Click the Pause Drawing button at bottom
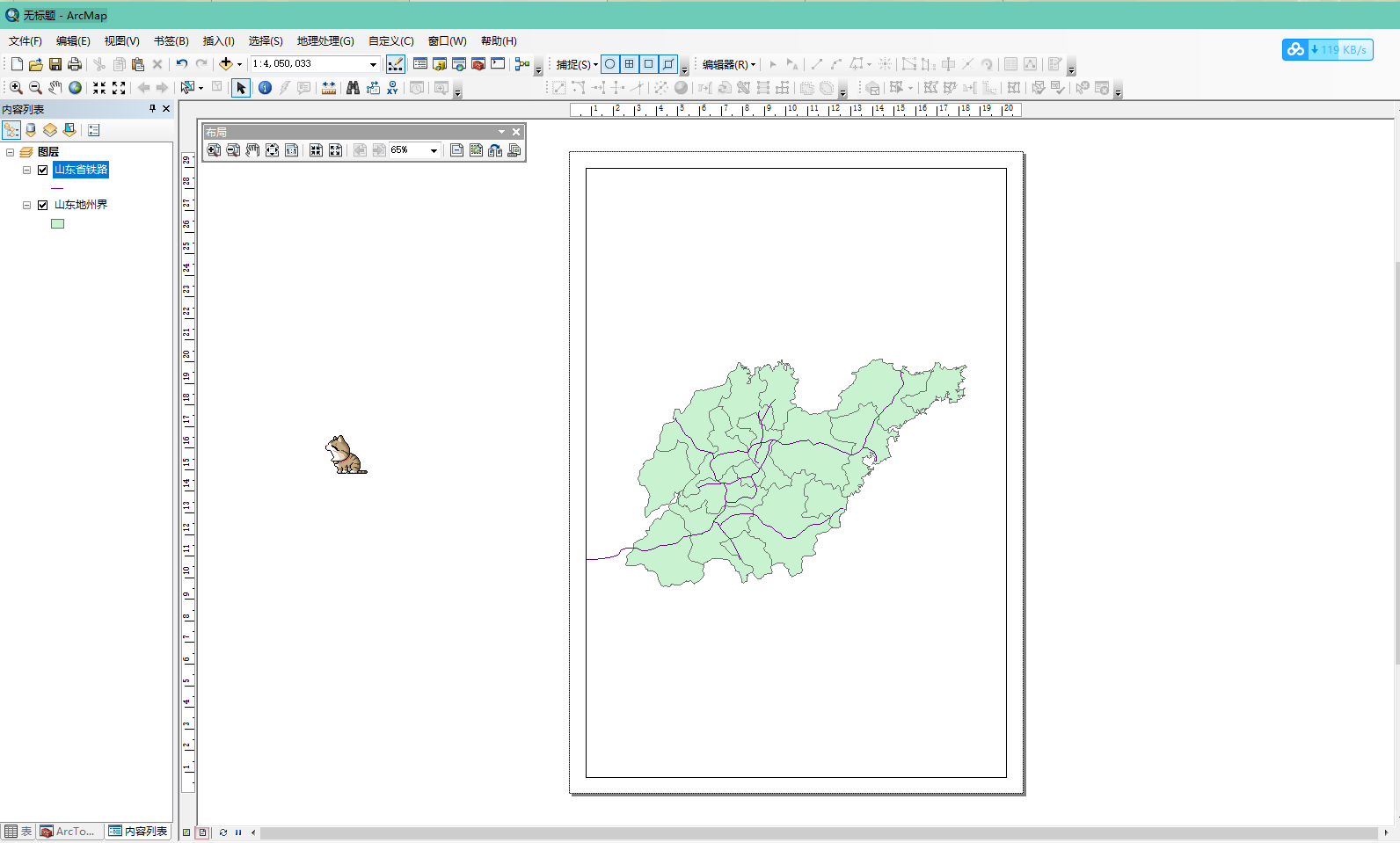 pyautogui.click(x=238, y=832)
